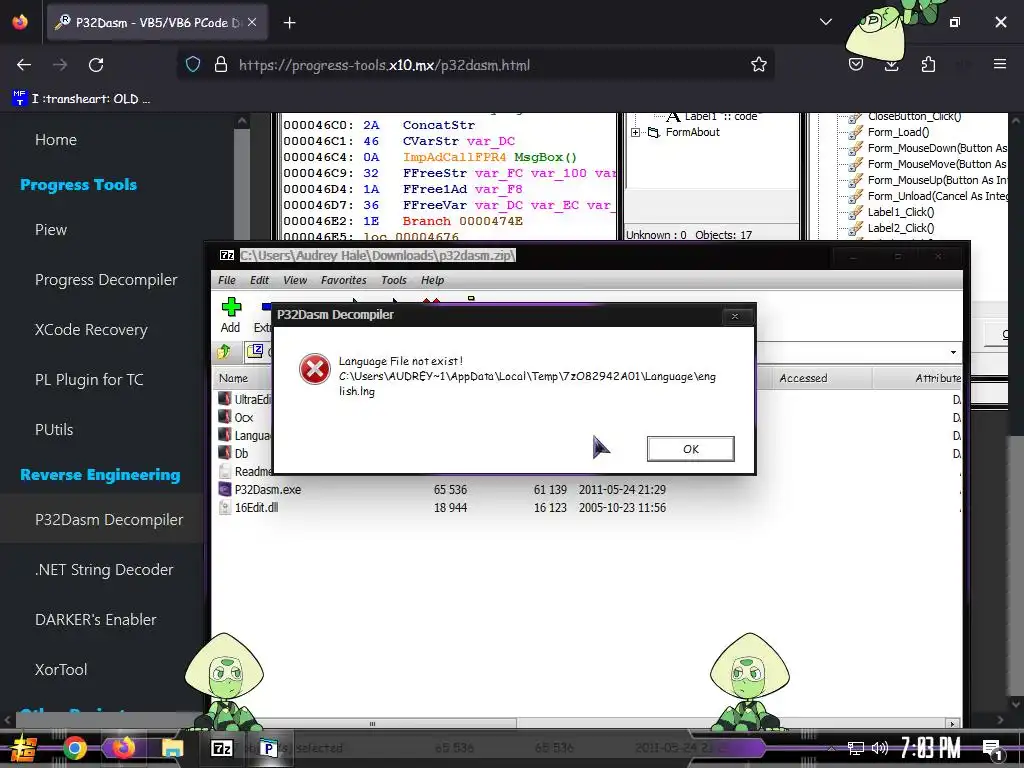The height and width of the screenshot is (768, 1024).
Task: Open a new Firefox tab
Action: pyautogui.click(x=289, y=23)
